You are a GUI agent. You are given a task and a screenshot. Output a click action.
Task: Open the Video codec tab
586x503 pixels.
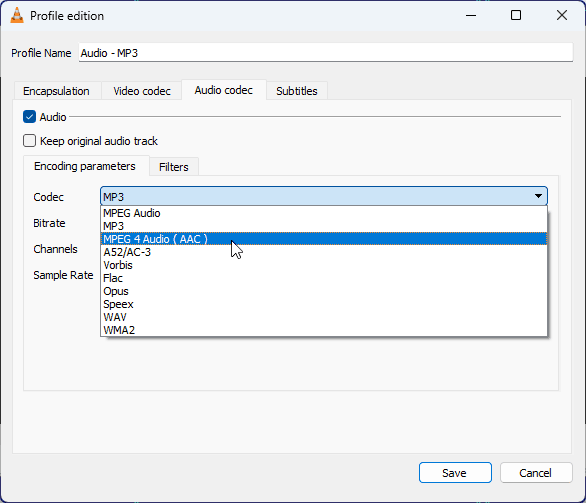[142, 91]
